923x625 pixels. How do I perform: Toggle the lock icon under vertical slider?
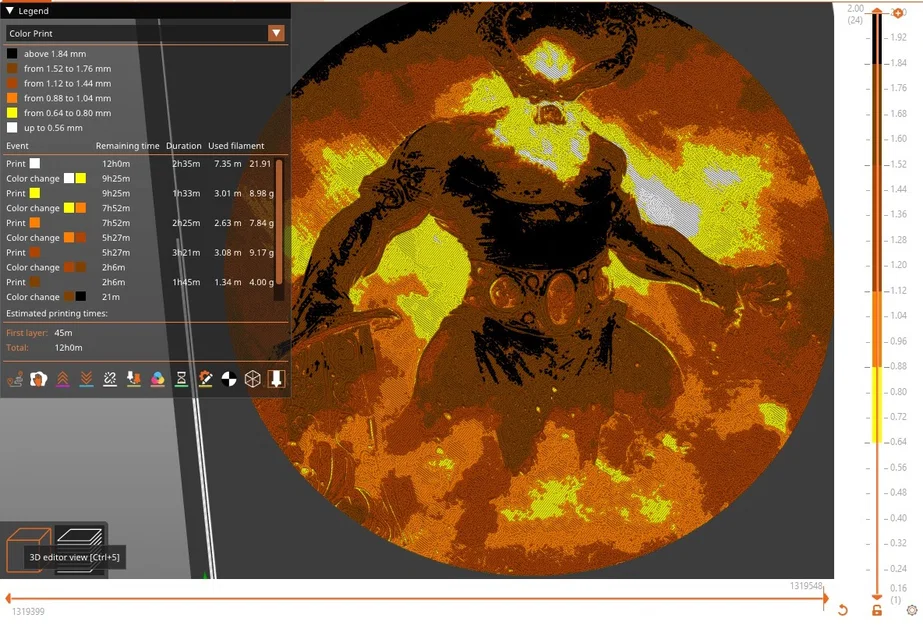[877, 610]
